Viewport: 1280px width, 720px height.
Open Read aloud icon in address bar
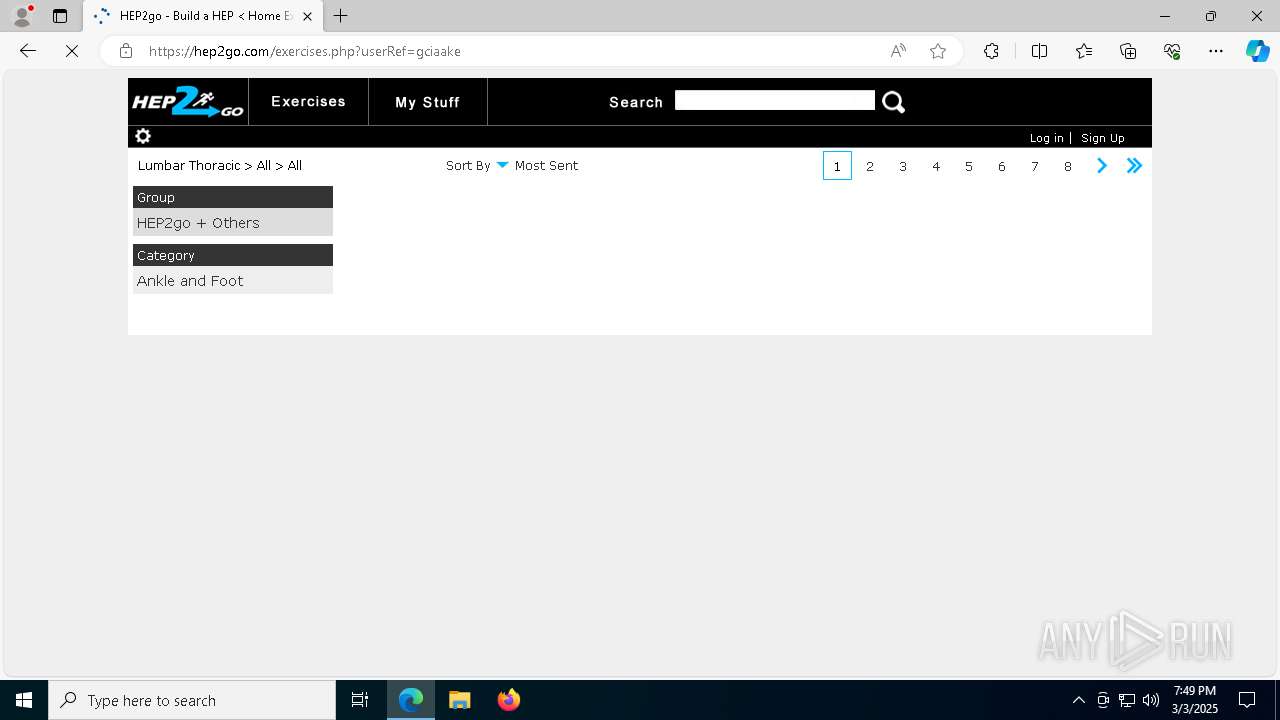(898, 51)
